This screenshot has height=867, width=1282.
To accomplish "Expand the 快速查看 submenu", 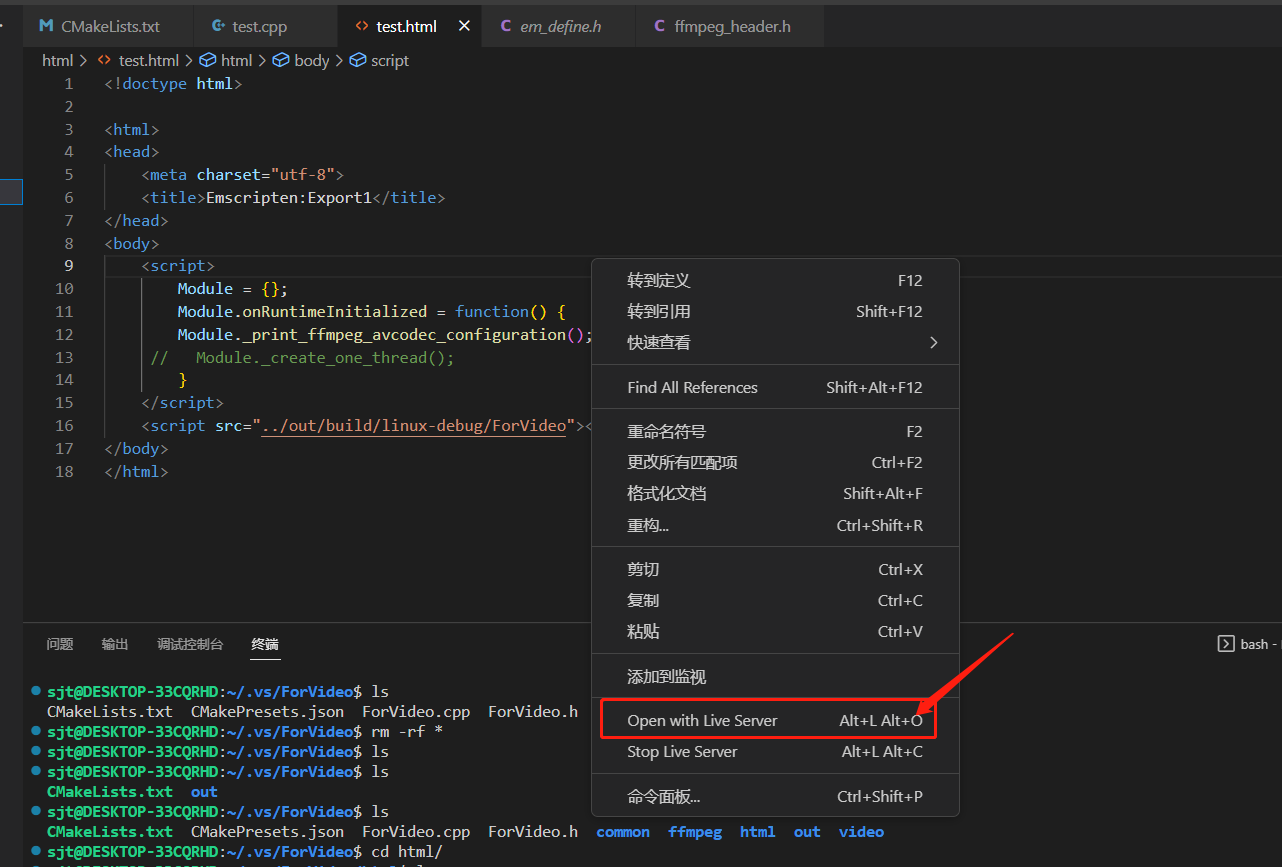I will coord(775,342).
